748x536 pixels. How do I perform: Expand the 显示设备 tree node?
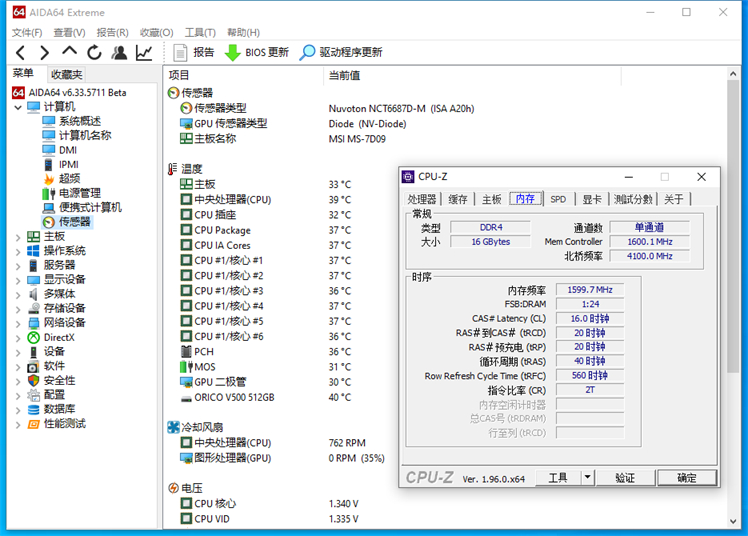(18, 280)
